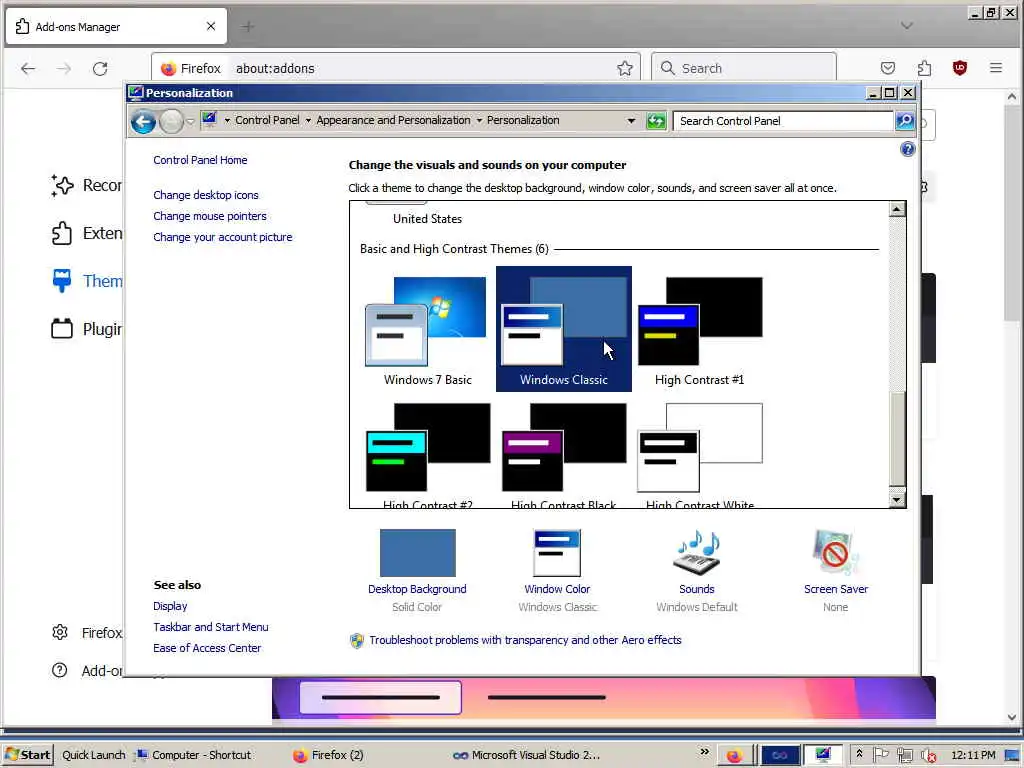Open Troubleshoot problems with transparency link

click(x=525, y=640)
